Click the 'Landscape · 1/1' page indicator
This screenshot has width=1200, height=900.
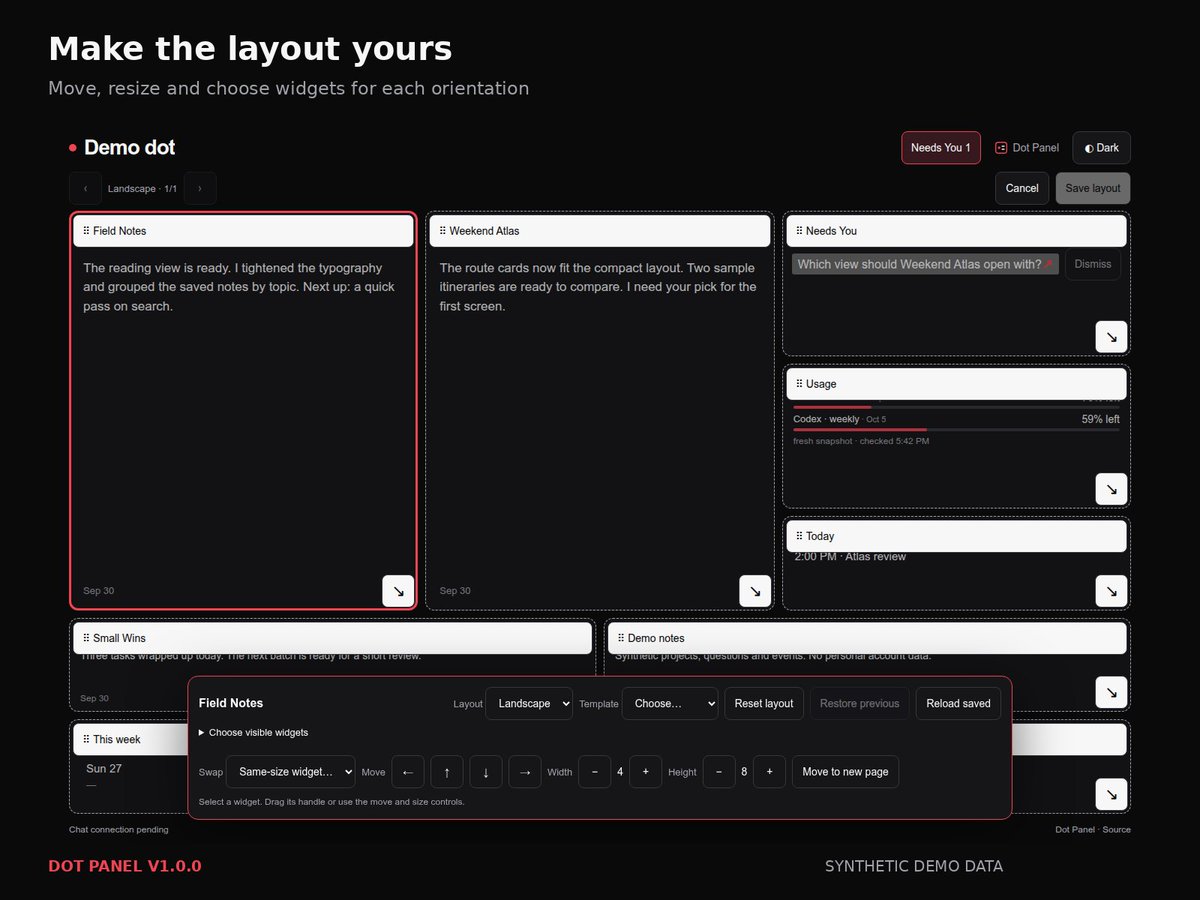(142, 188)
